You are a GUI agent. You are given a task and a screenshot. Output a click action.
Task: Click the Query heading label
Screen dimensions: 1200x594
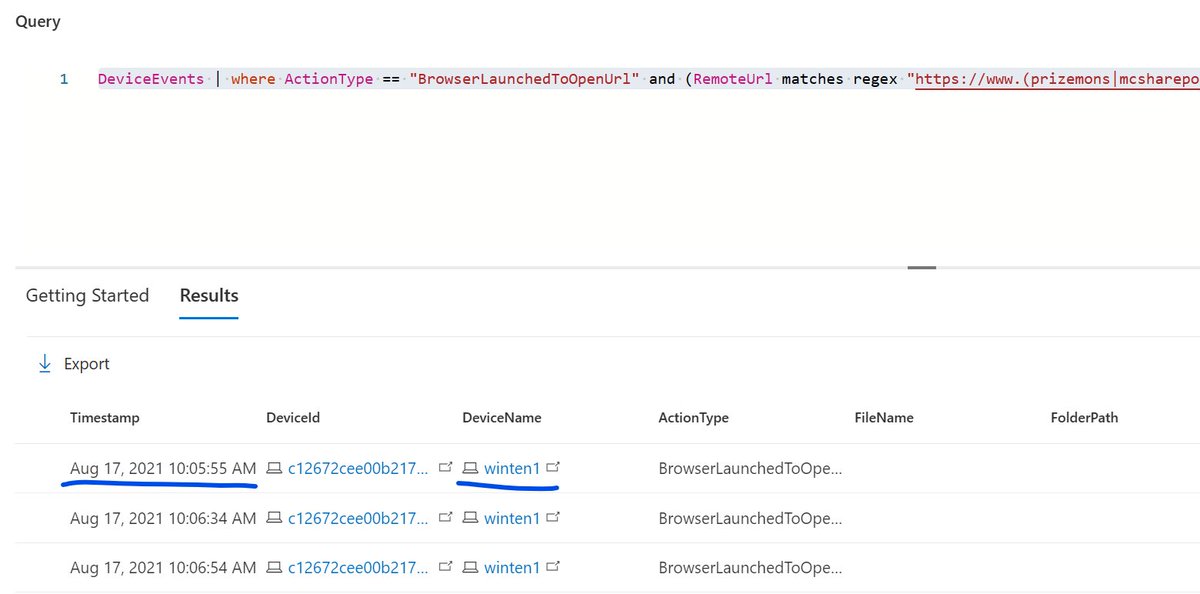38,22
